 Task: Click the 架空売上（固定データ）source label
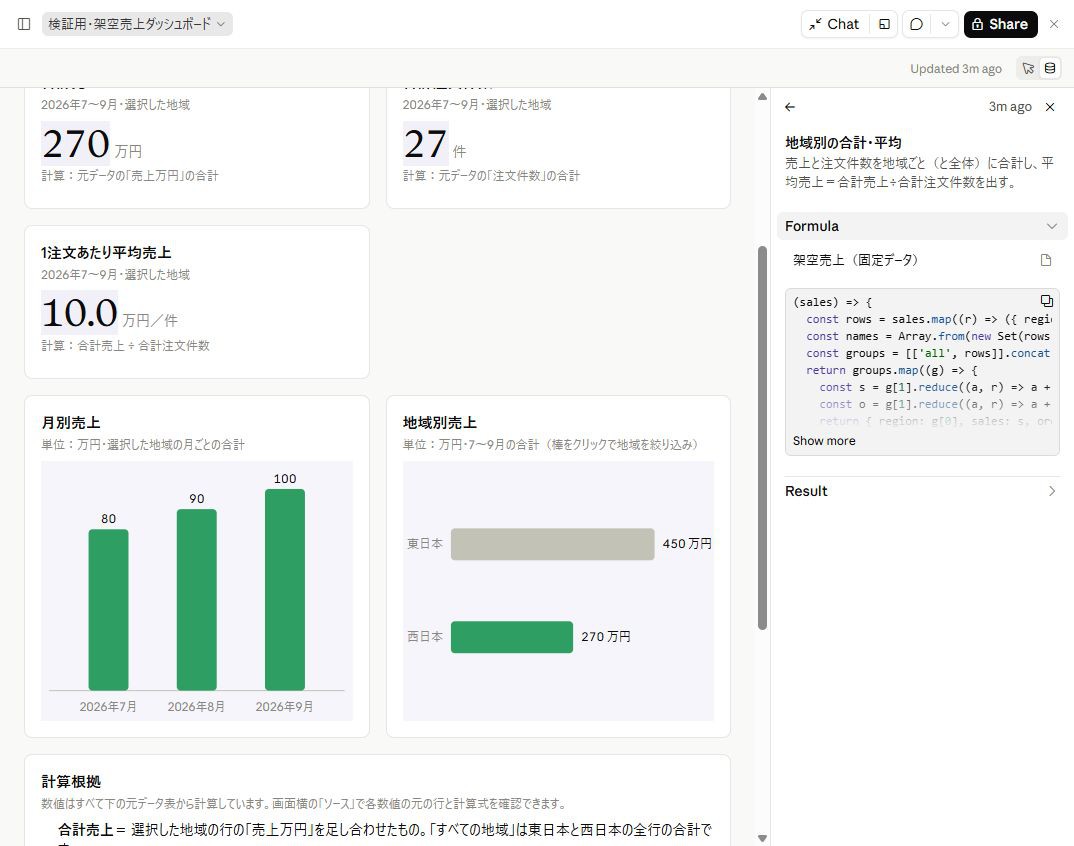(856, 260)
